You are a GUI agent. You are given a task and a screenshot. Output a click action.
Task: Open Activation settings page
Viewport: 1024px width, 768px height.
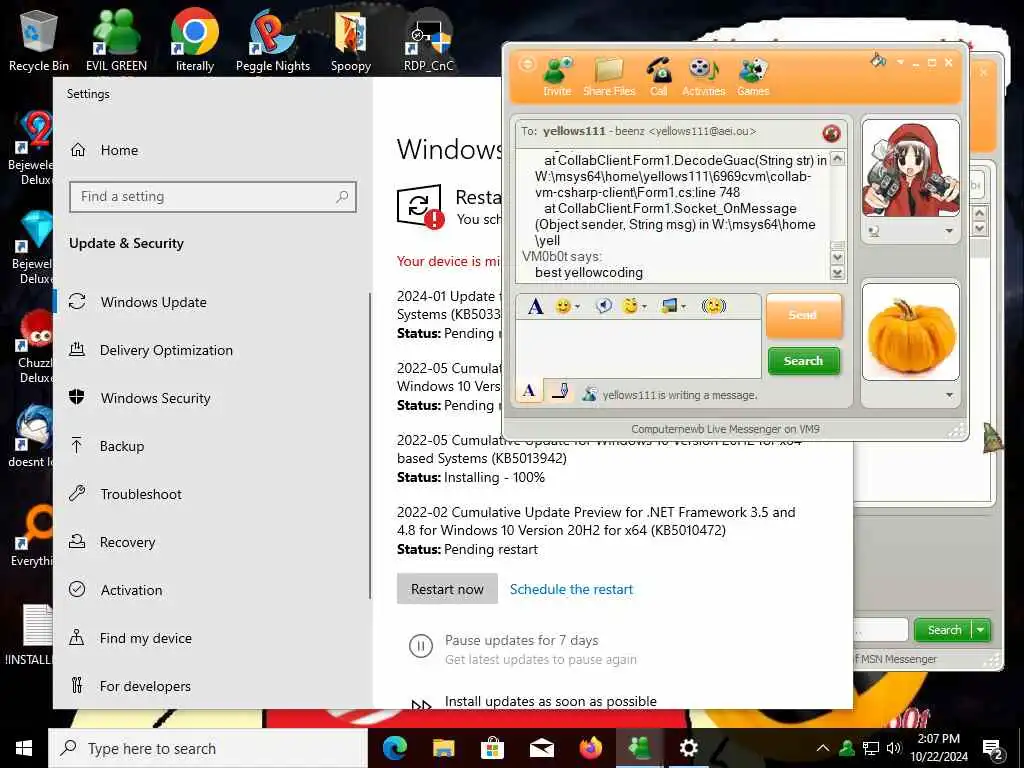point(213,590)
